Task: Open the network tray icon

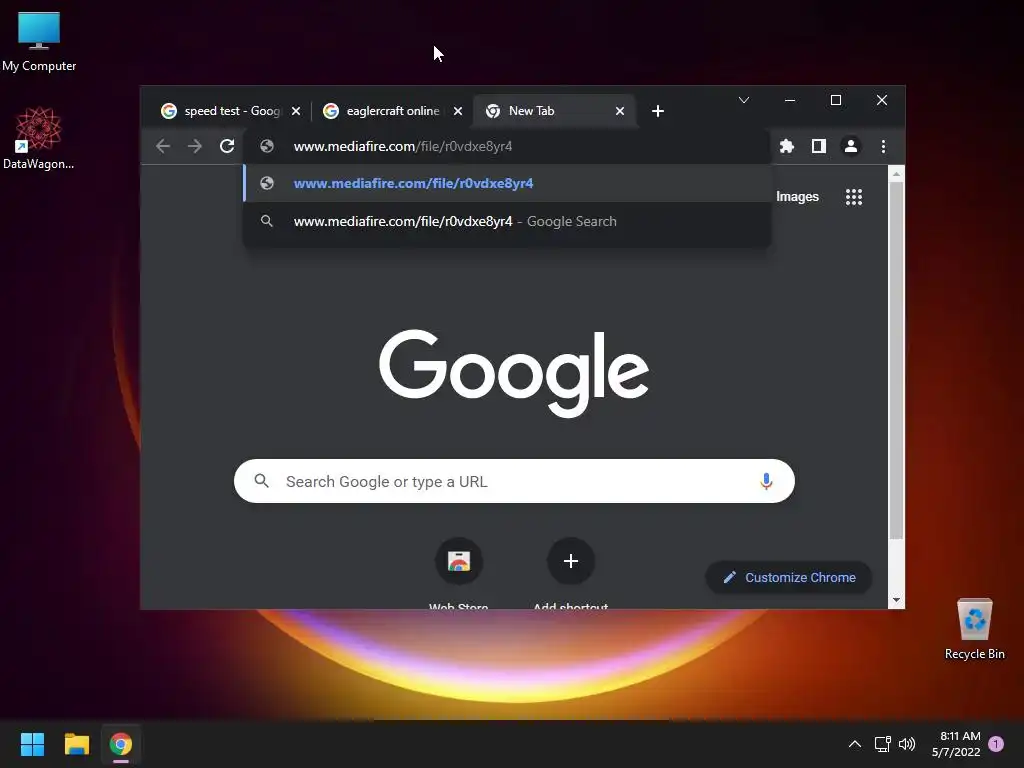Action: (x=882, y=744)
